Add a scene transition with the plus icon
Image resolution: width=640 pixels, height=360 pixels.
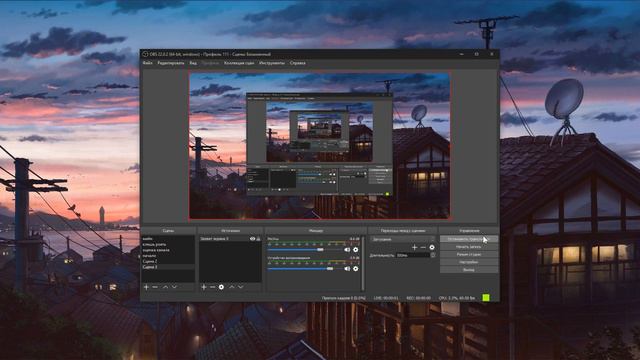coord(414,247)
